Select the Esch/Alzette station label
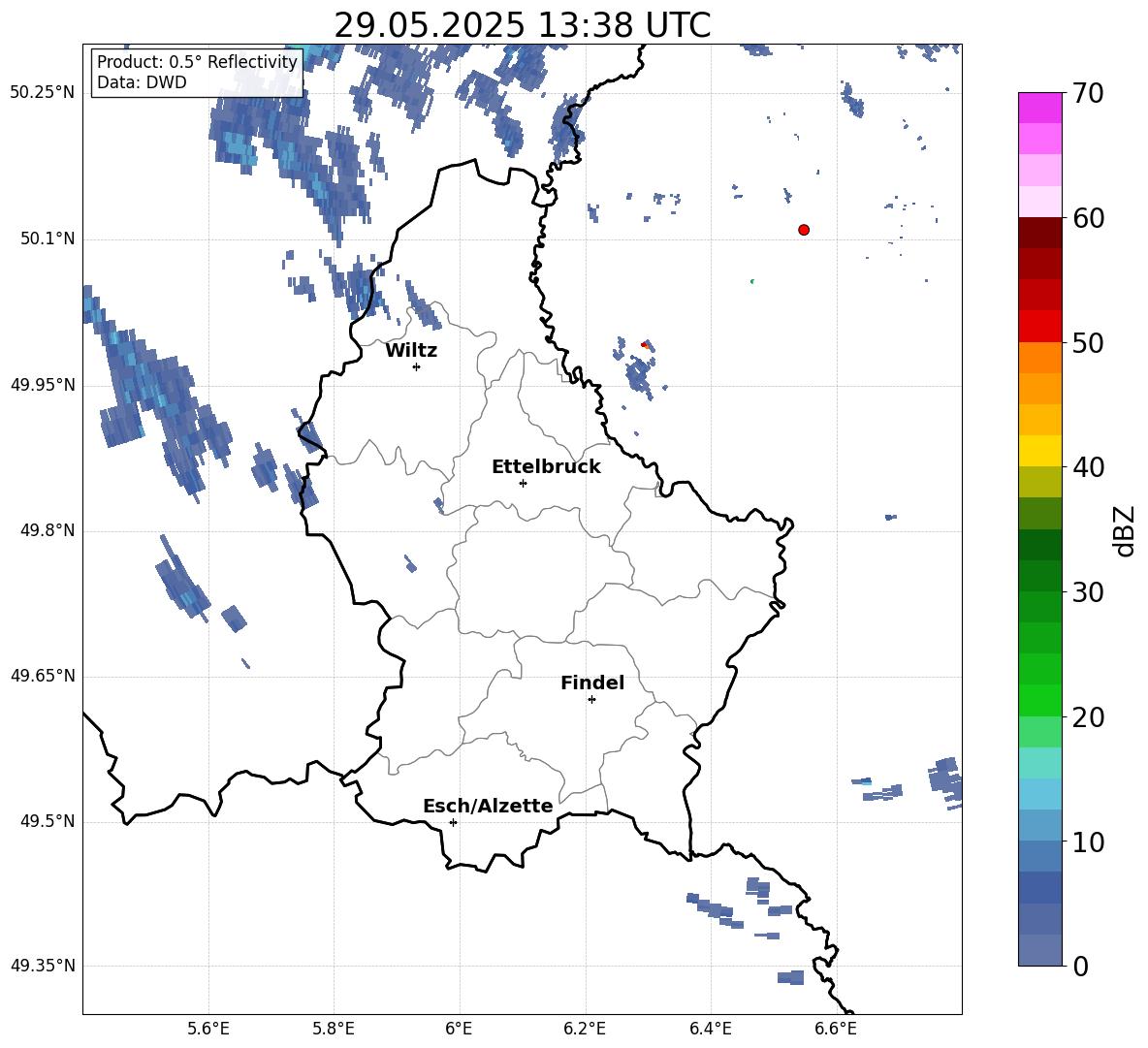The width and height of the screenshot is (1148, 1048). pos(488,807)
